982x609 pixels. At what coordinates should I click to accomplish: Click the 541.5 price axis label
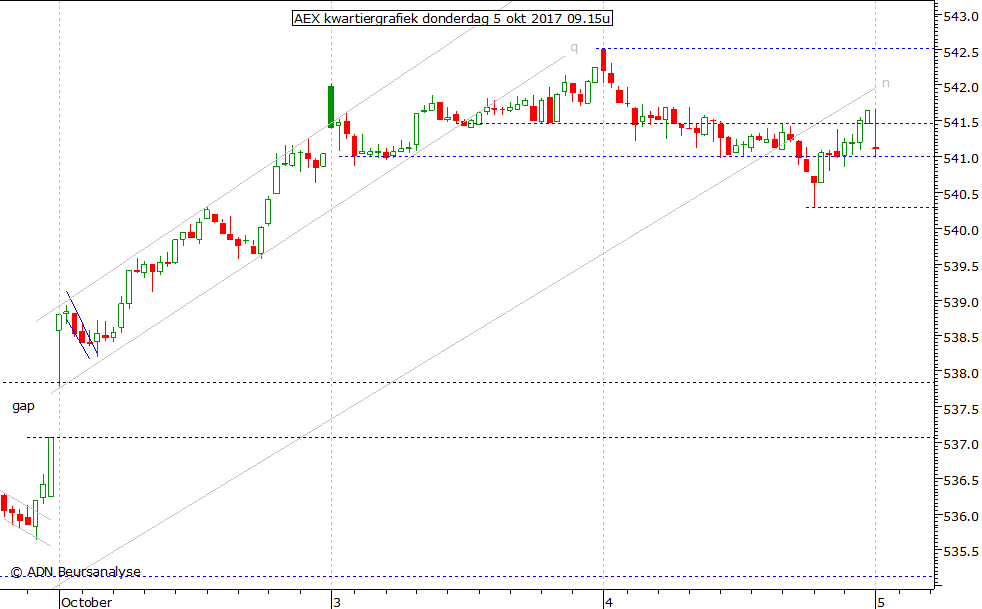960,123
